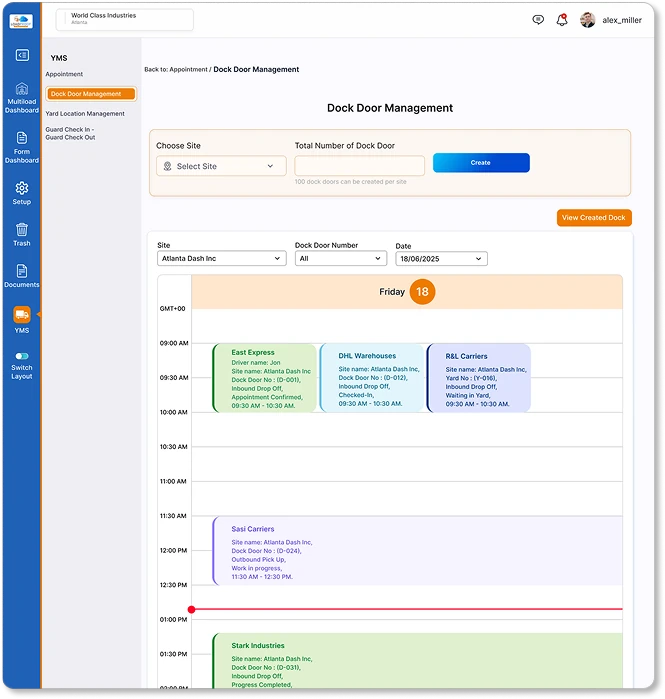Open the Form Dashboard

pyautogui.click(x=22, y=148)
